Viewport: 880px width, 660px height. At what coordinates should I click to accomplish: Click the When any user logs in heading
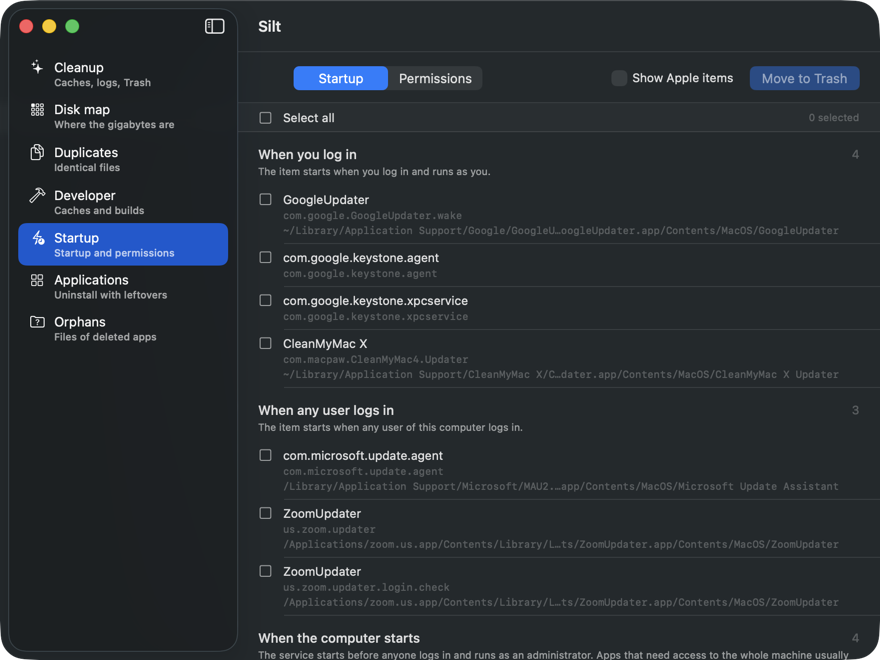(x=326, y=410)
